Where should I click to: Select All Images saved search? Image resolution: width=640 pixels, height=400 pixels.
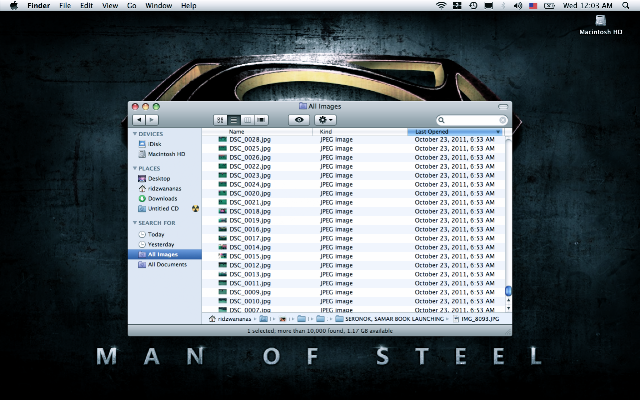[x=165, y=254]
